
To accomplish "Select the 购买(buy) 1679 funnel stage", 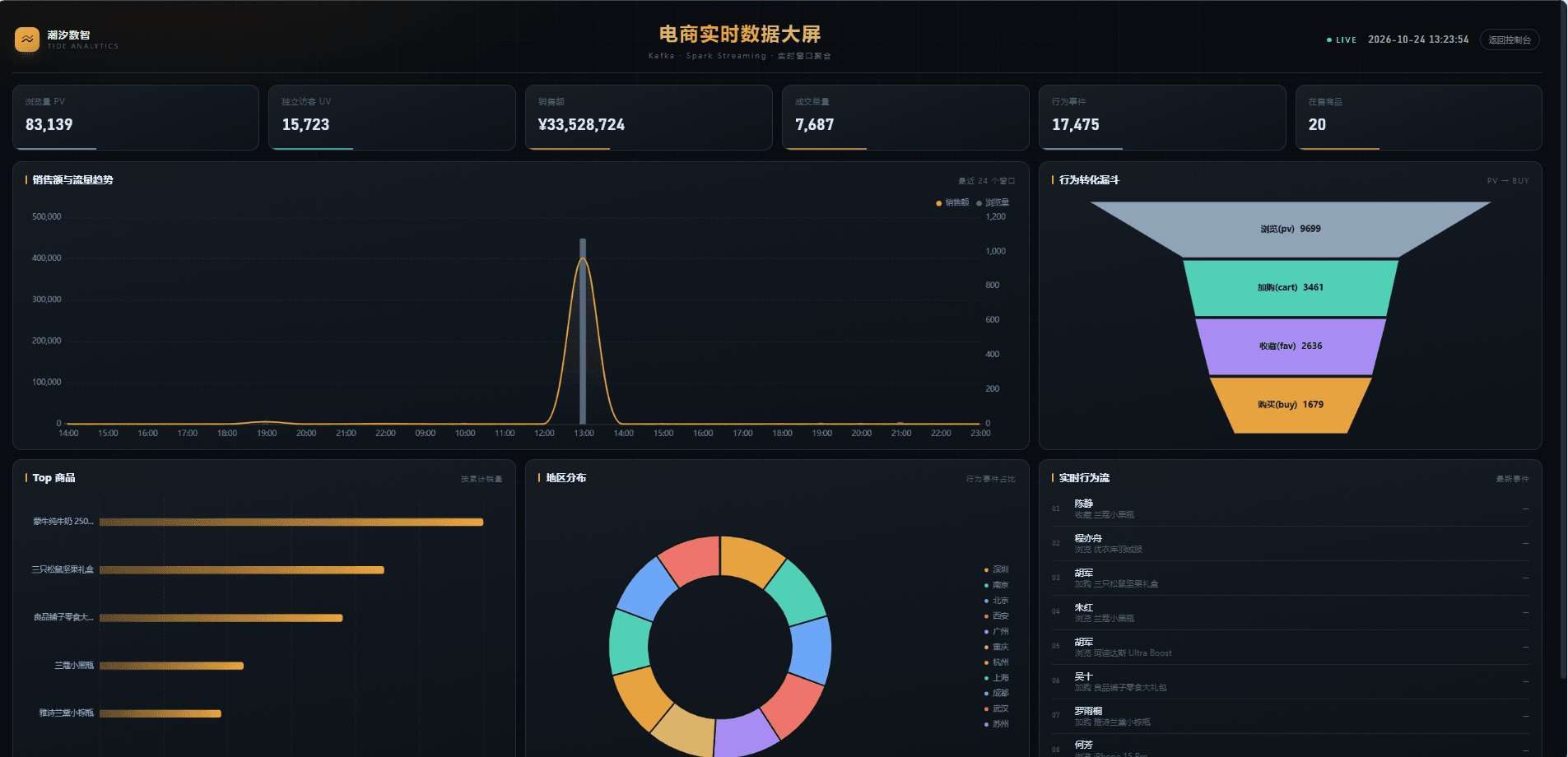I will [1291, 405].
